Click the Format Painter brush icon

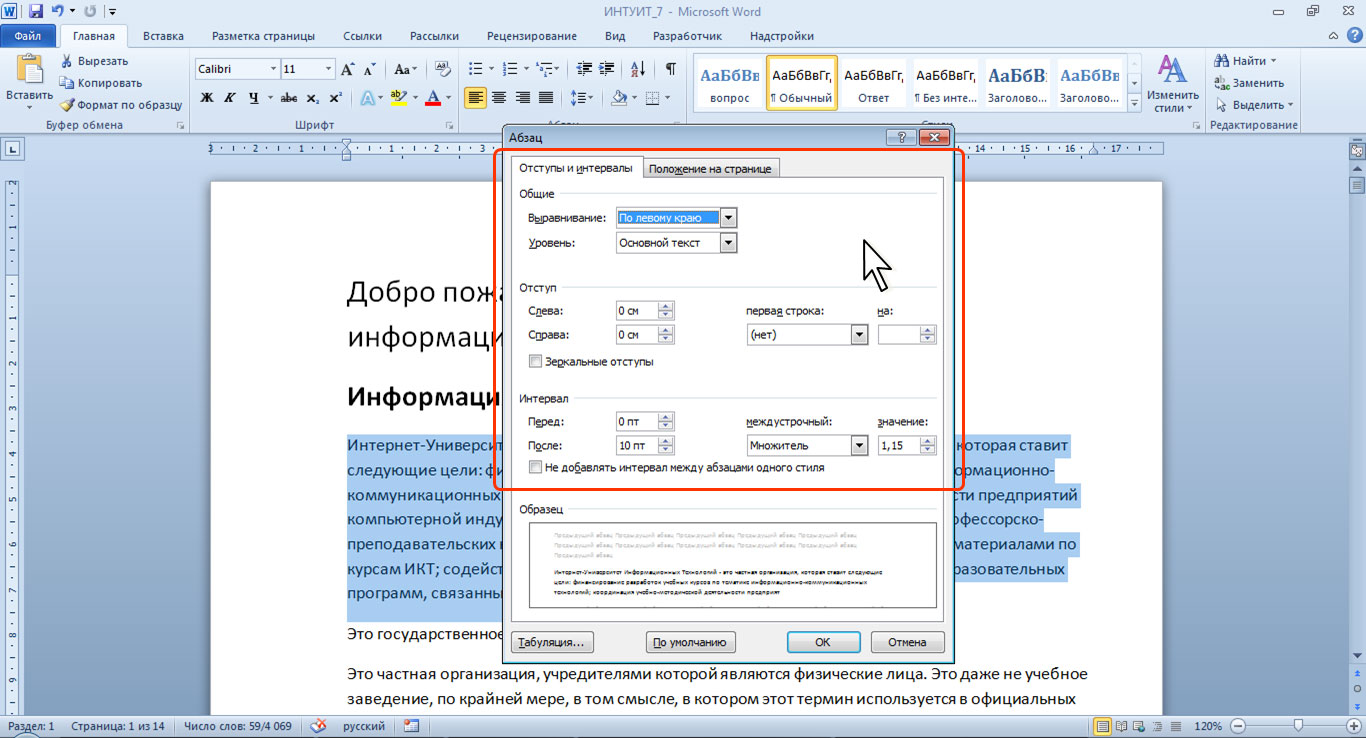coord(67,105)
